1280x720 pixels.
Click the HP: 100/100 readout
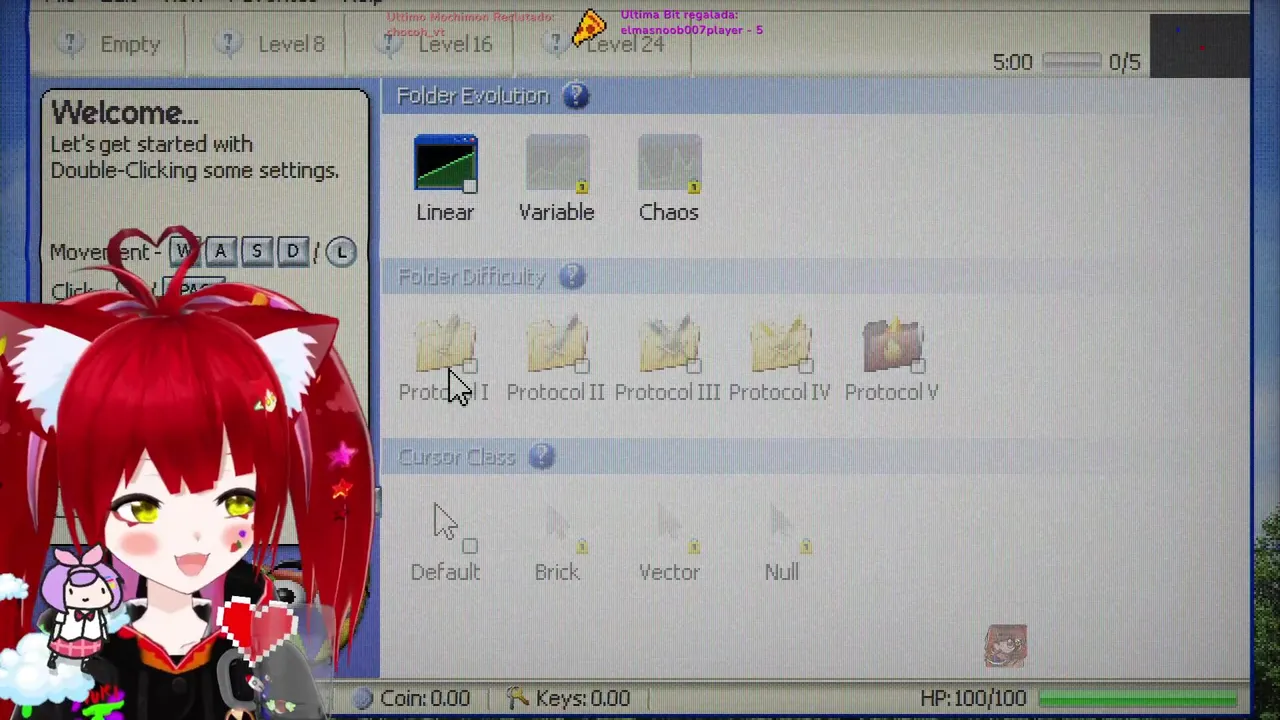(x=973, y=698)
